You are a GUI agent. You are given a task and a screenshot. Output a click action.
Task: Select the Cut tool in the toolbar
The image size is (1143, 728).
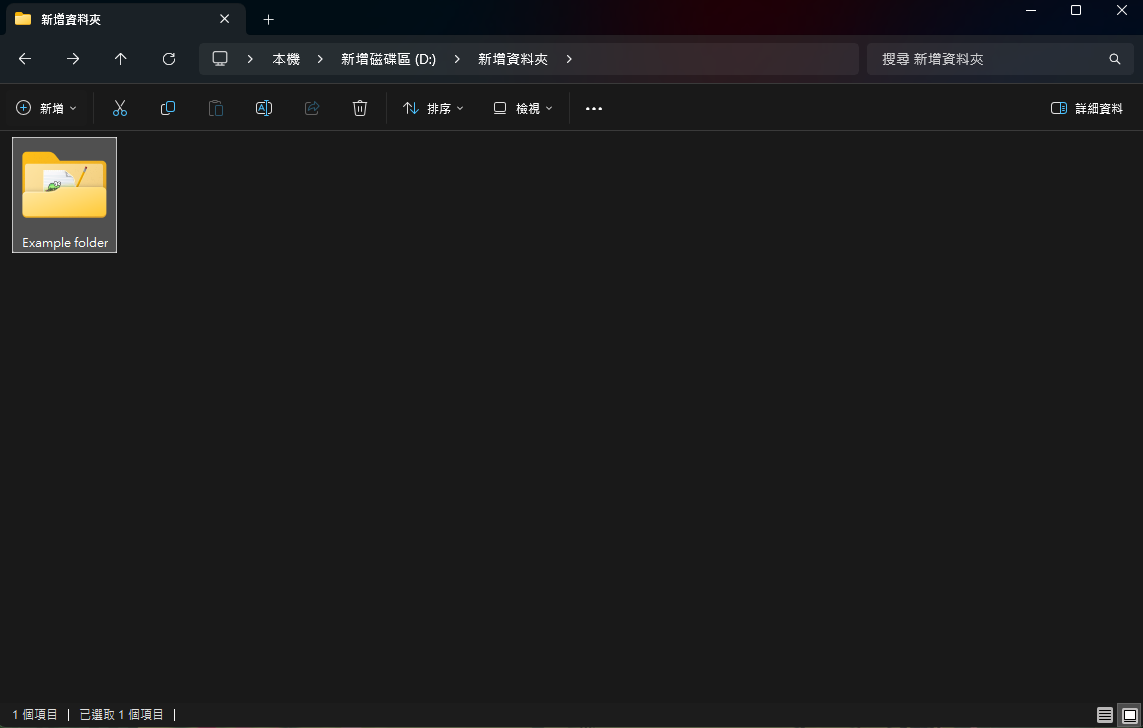click(119, 107)
